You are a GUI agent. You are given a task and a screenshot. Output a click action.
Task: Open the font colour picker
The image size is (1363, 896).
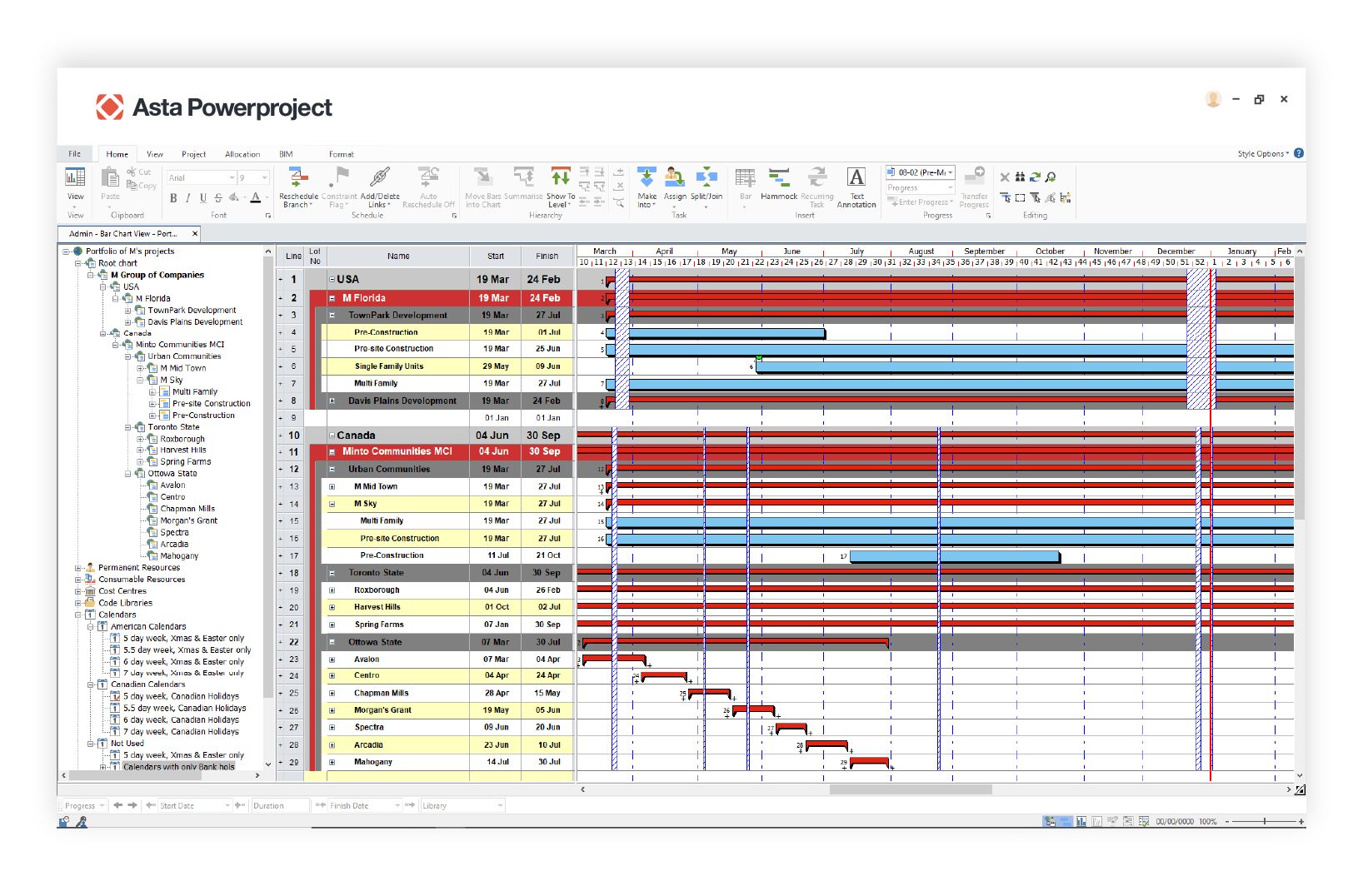[256, 198]
